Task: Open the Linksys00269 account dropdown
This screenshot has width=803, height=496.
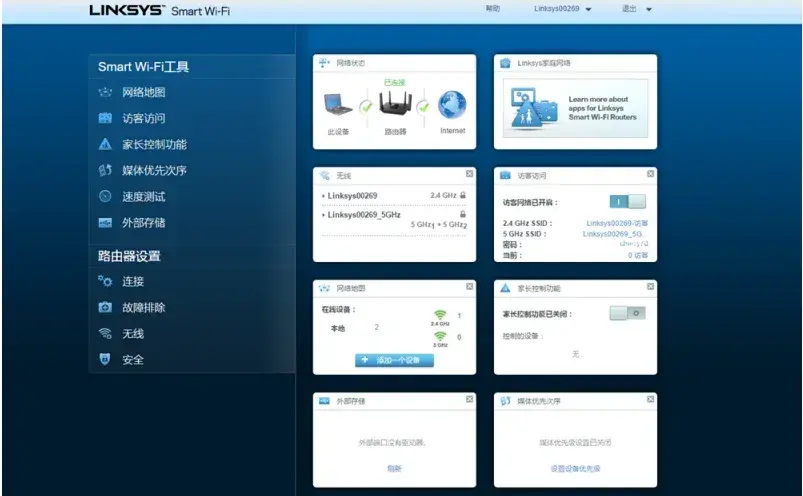Action: (x=562, y=9)
